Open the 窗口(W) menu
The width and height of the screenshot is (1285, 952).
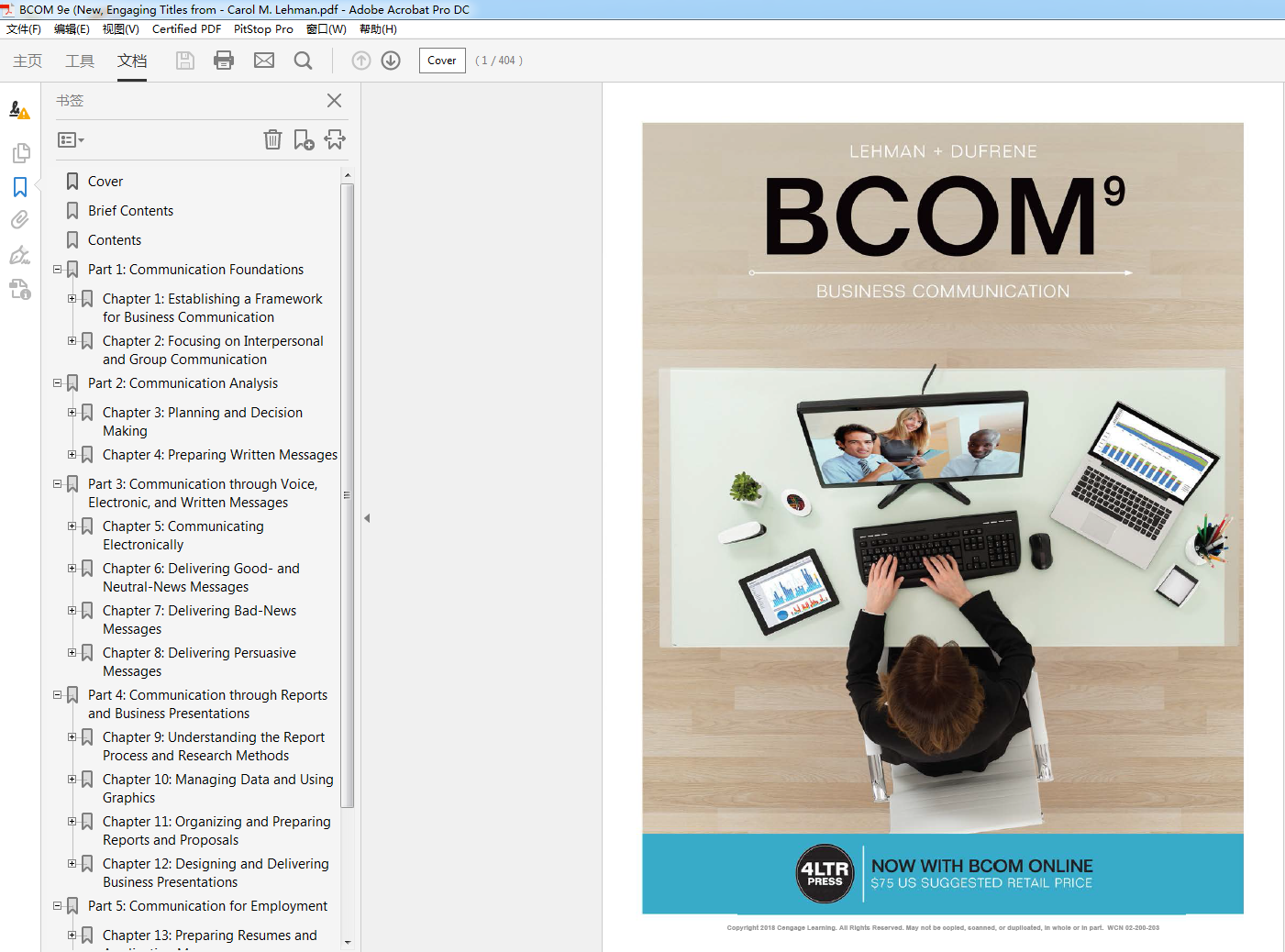[327, 29]
